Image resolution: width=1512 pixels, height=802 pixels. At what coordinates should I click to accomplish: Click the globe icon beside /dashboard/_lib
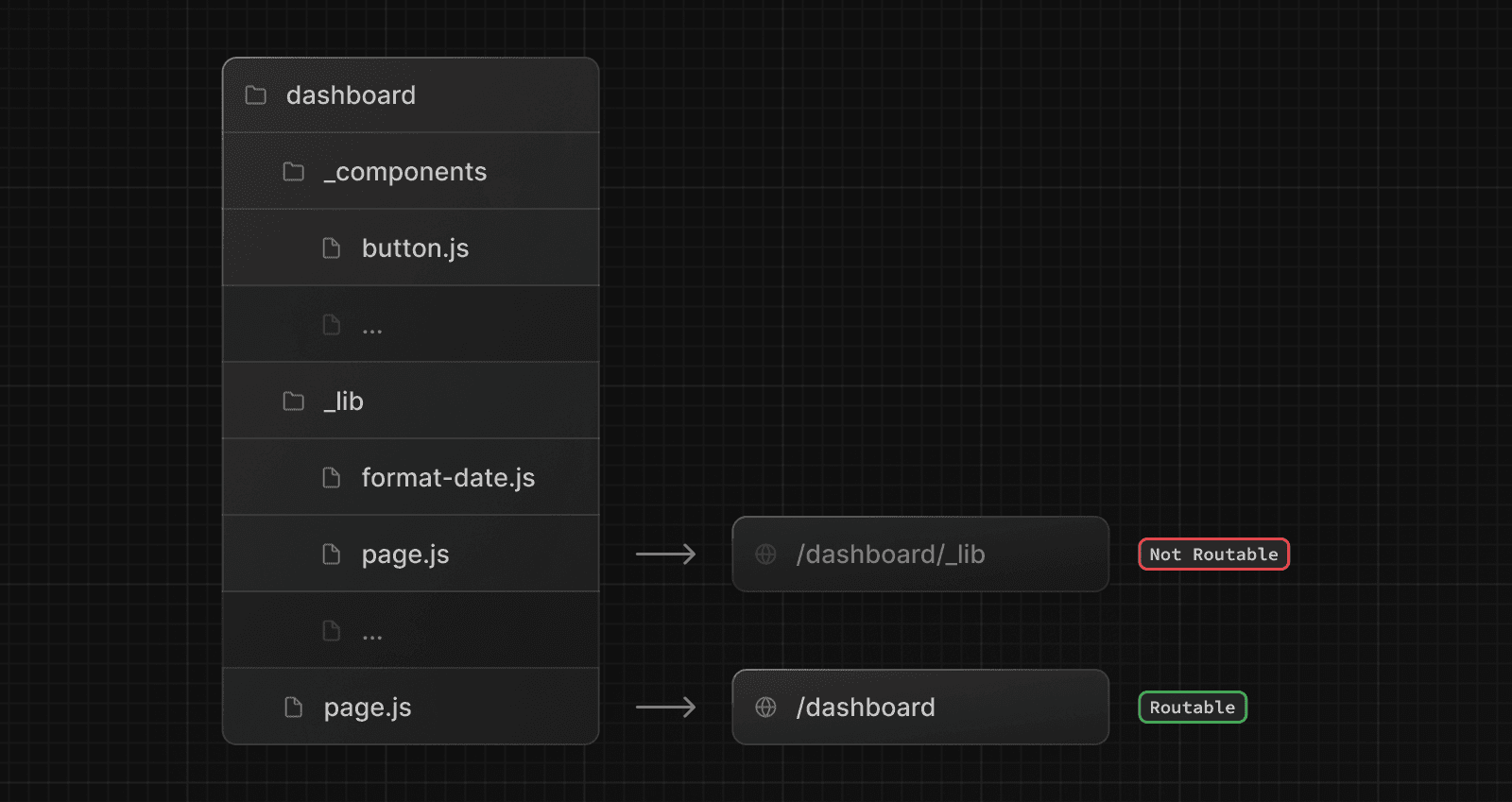765,555
